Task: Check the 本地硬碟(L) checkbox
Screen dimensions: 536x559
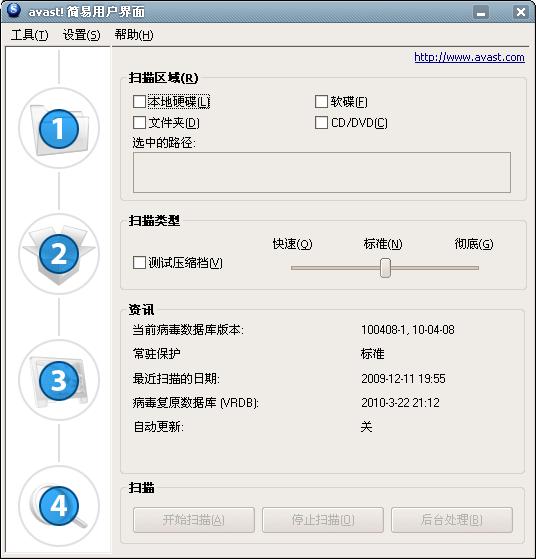Action: tap(139, 102)
